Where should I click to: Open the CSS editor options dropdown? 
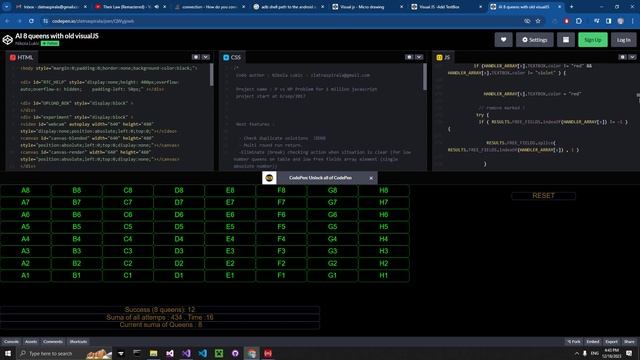419,57
